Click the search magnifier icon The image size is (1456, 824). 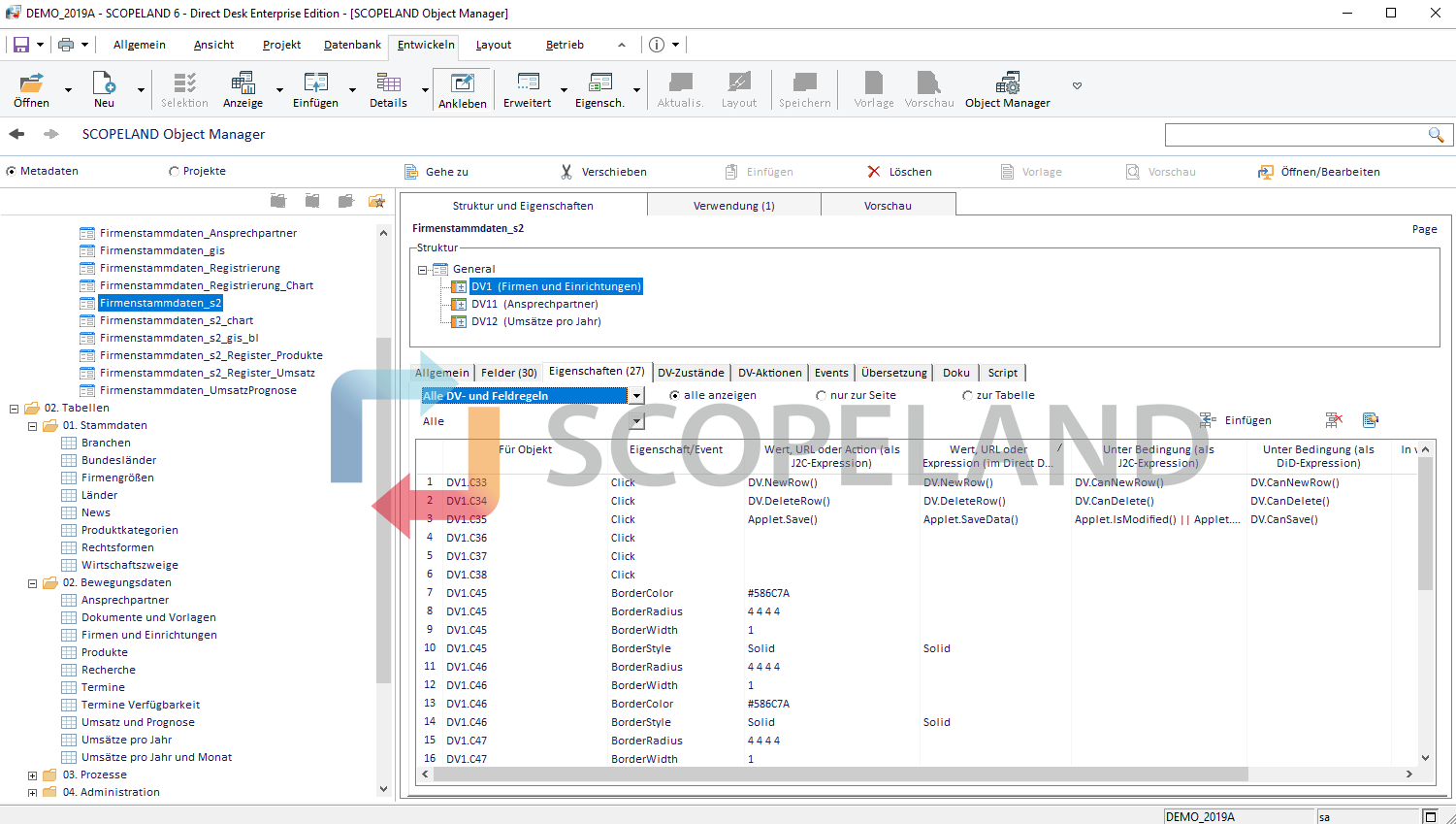[x=1436, y=135]
